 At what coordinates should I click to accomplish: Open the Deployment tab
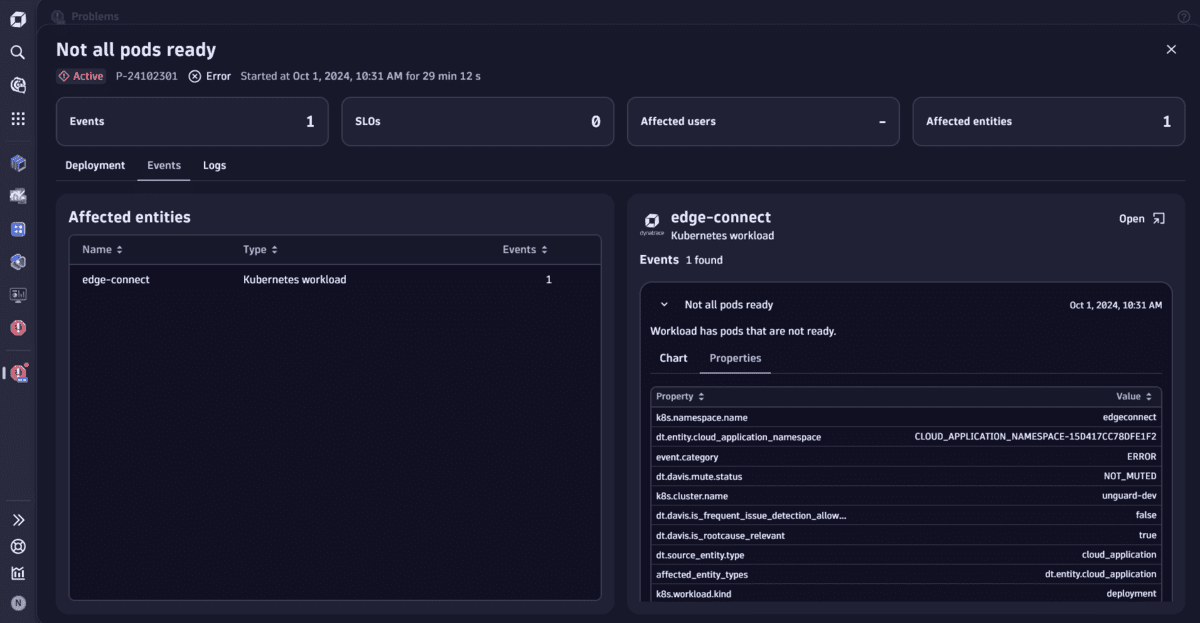click(x=95, y=165)
